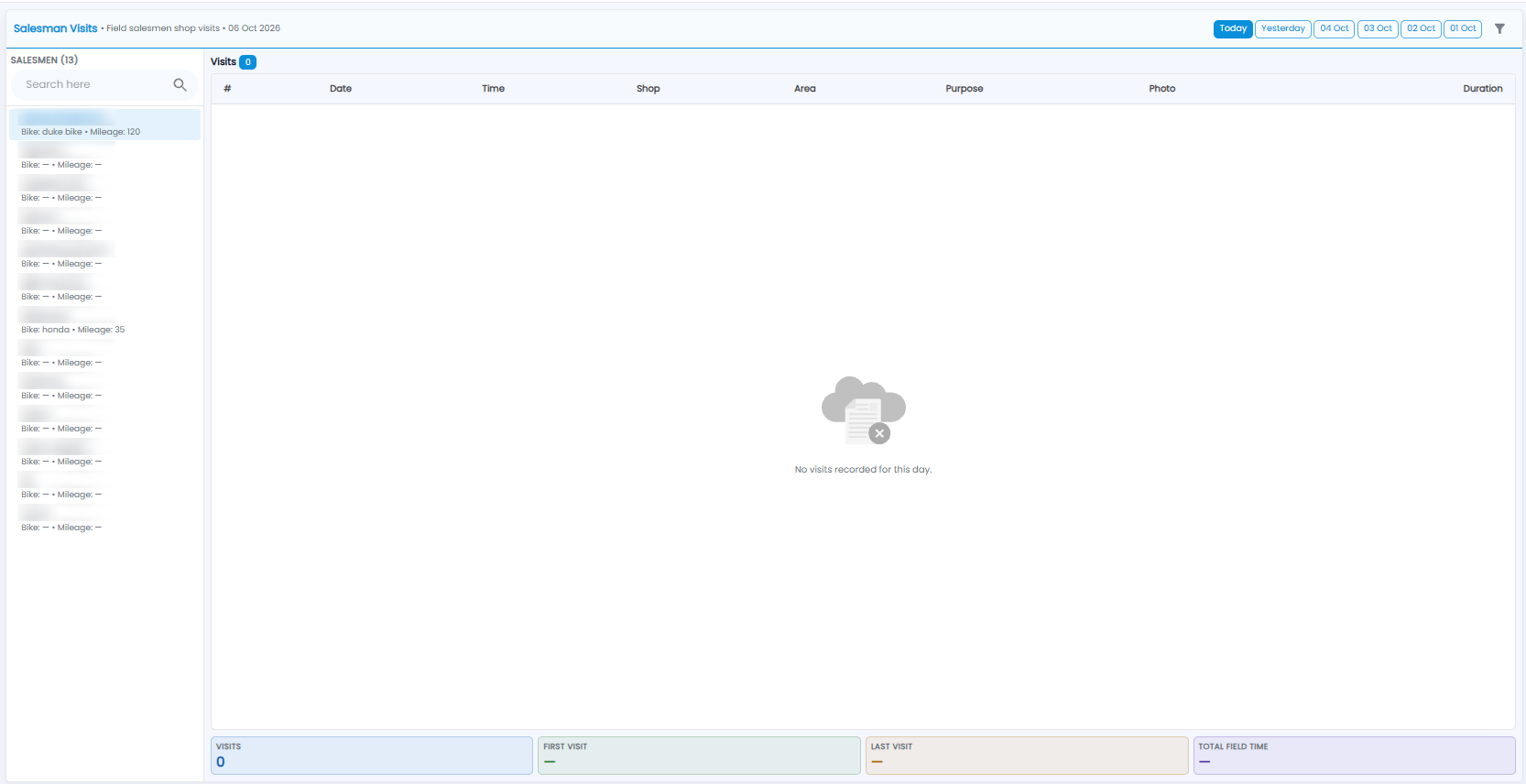
Task: Click 'No visits recorded for this day.' message
Action: point(863,470)
